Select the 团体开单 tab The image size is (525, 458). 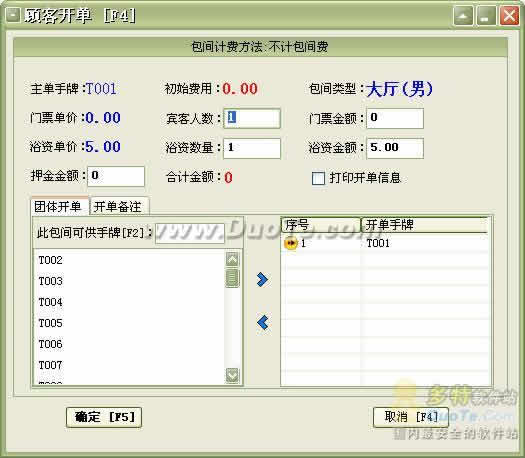59,206
